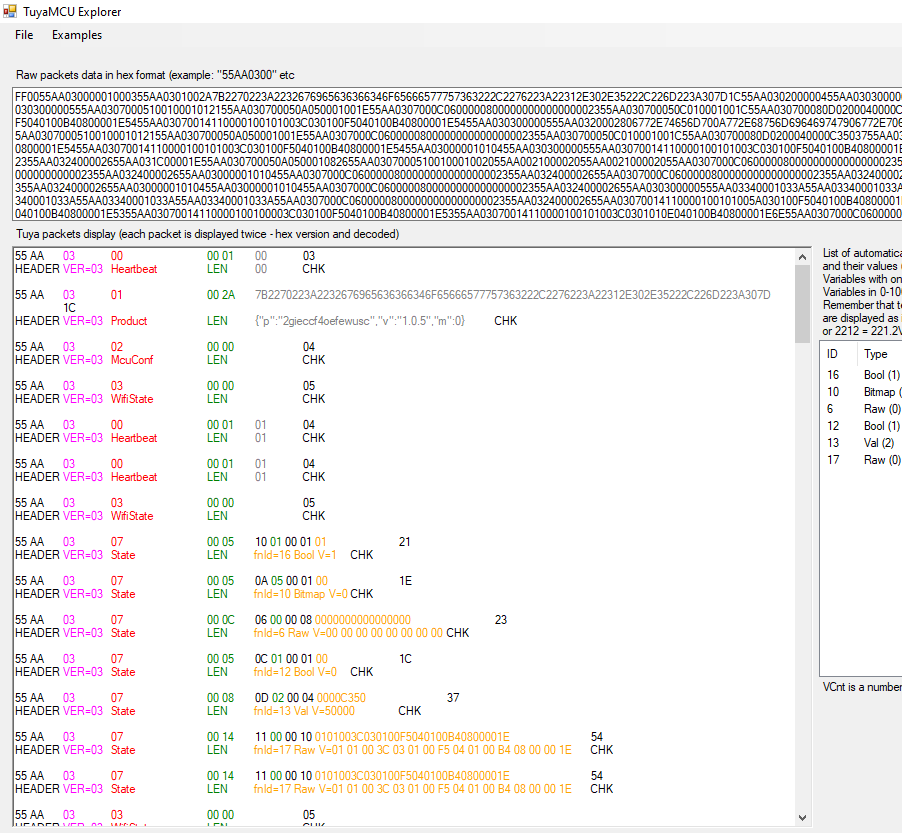This screenshot has width=902, height=833.
Task: Click the decoded JSON product info text
Action: [360, 321]
